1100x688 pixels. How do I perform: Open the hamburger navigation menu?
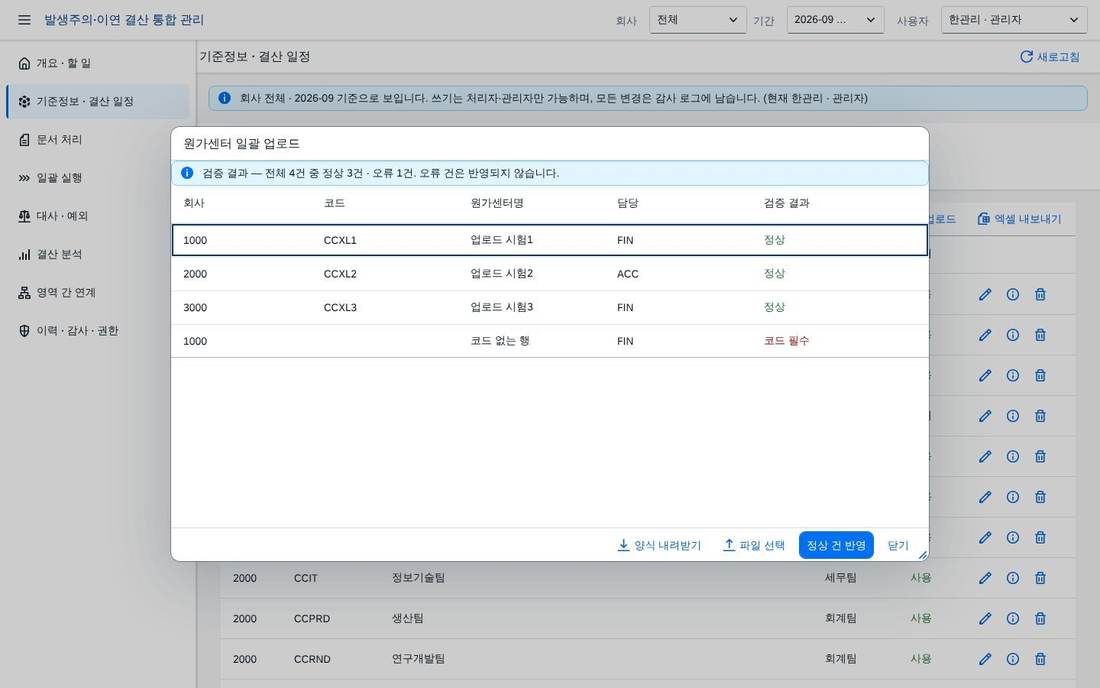pos(24,20)
